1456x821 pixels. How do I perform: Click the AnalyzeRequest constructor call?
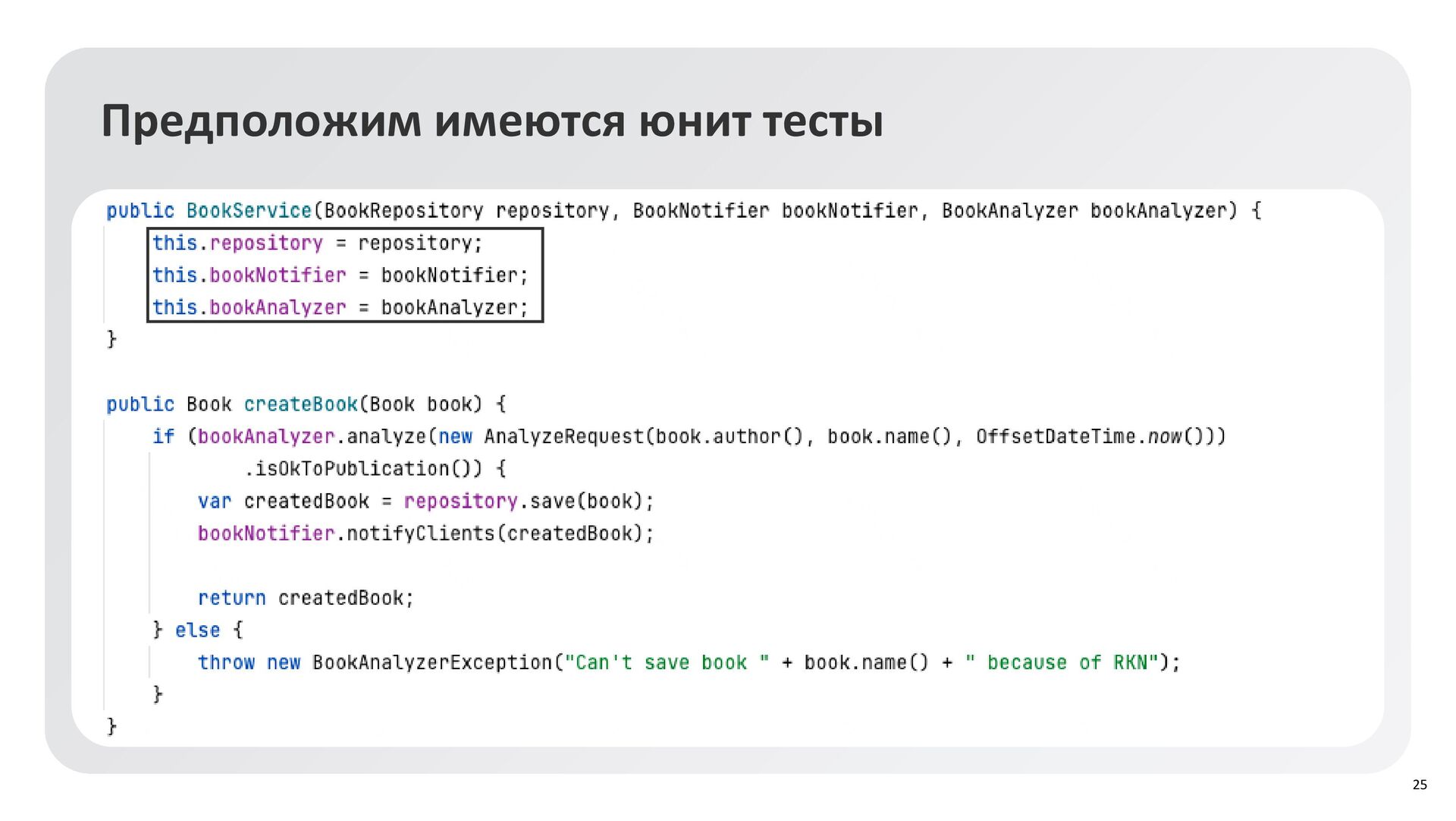point(563,436)
